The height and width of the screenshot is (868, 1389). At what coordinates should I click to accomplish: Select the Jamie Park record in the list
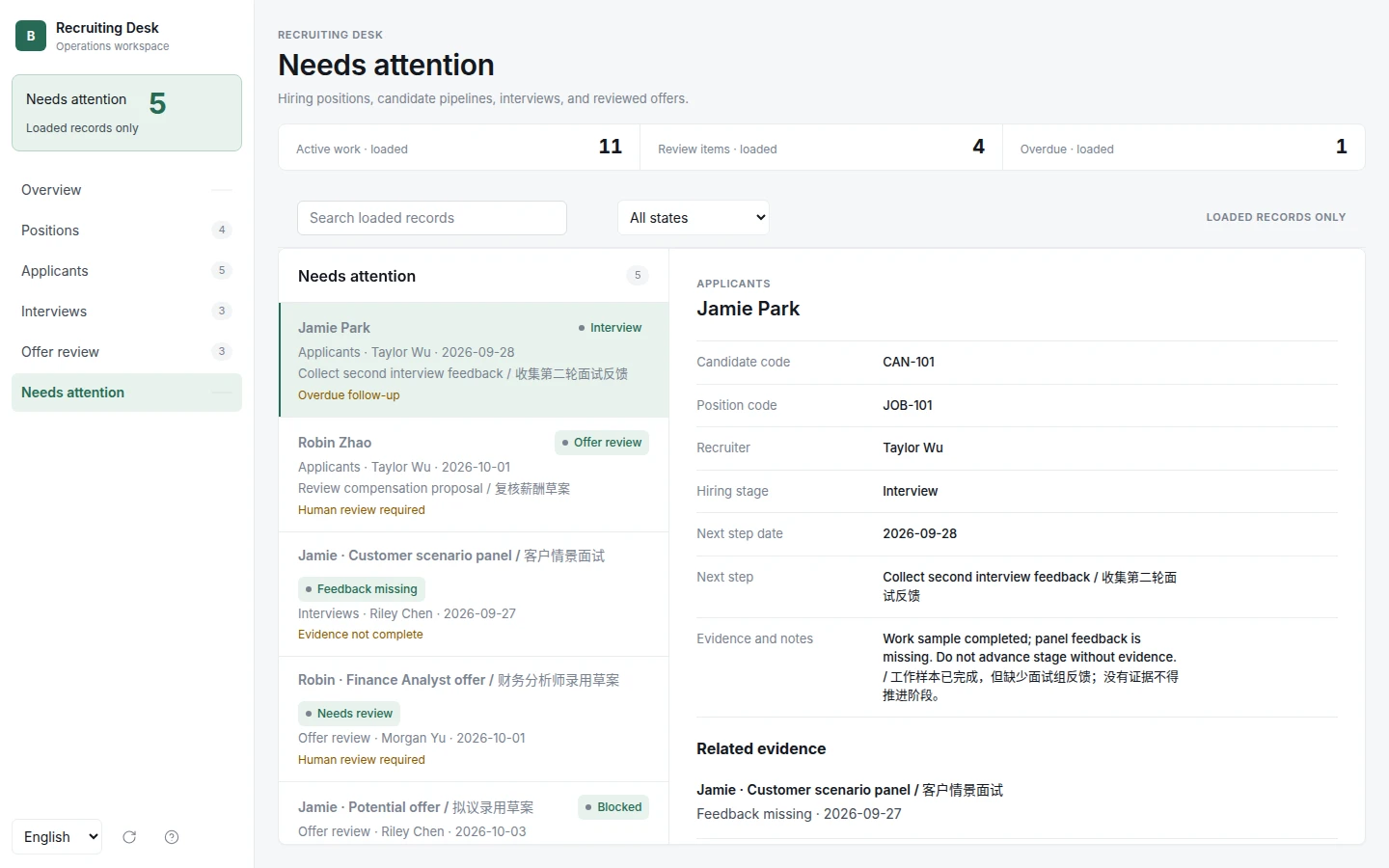[474, 361]
